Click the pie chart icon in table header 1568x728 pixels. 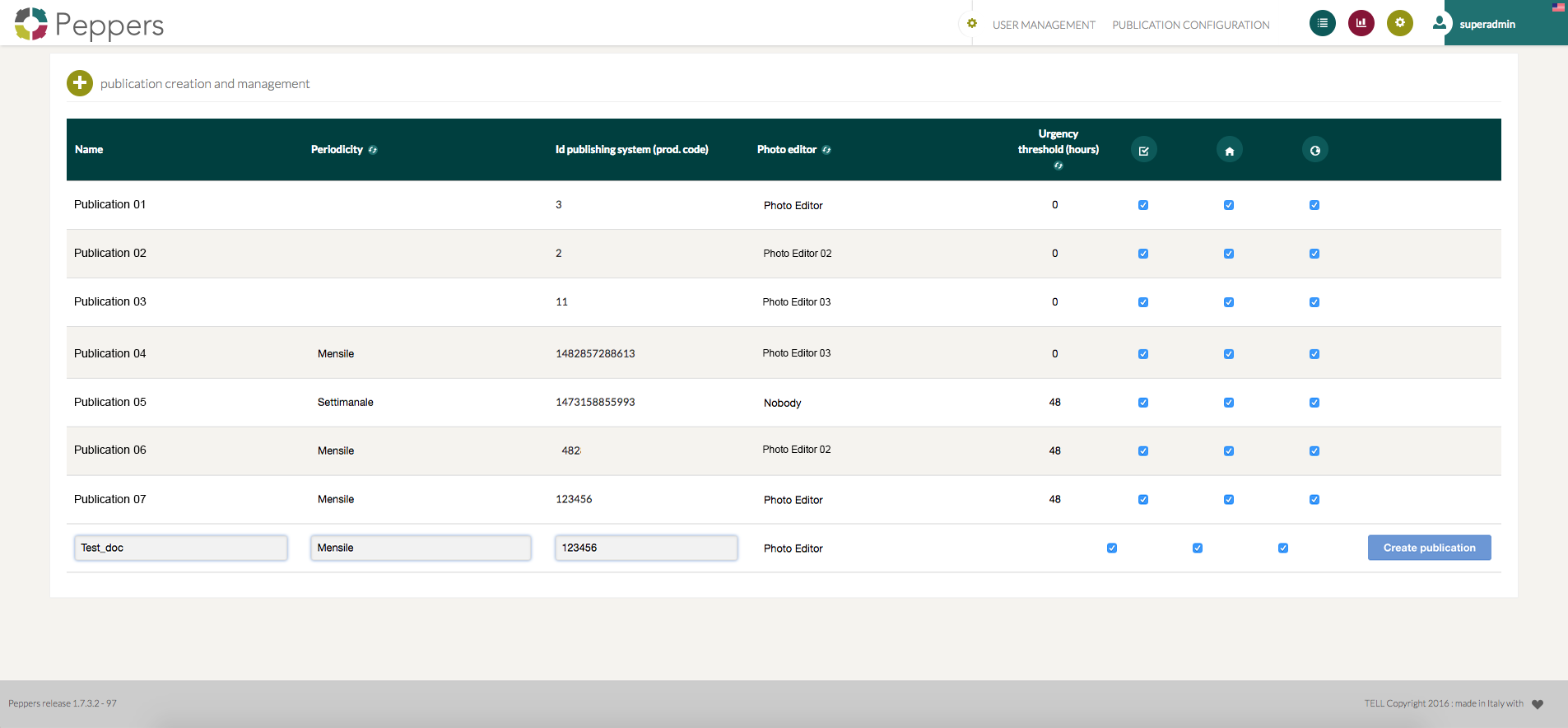(x=1314, y=151)
